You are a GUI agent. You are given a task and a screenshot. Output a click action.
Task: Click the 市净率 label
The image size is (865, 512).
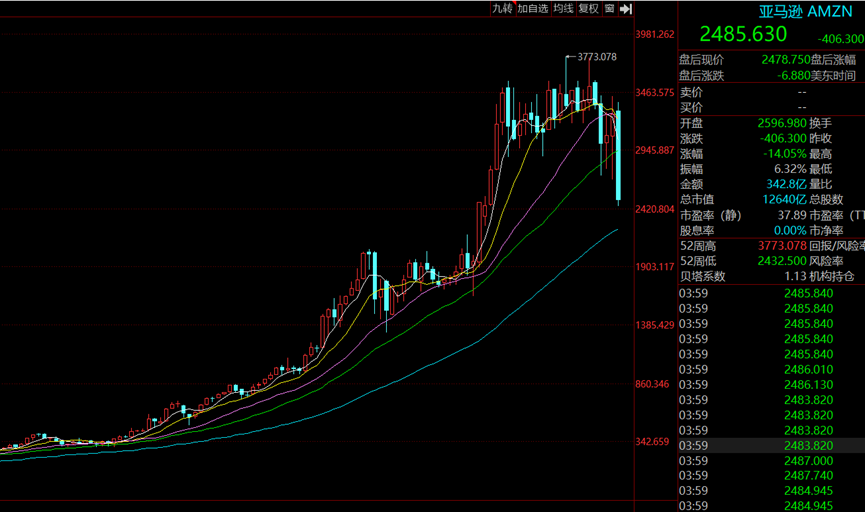826,231
